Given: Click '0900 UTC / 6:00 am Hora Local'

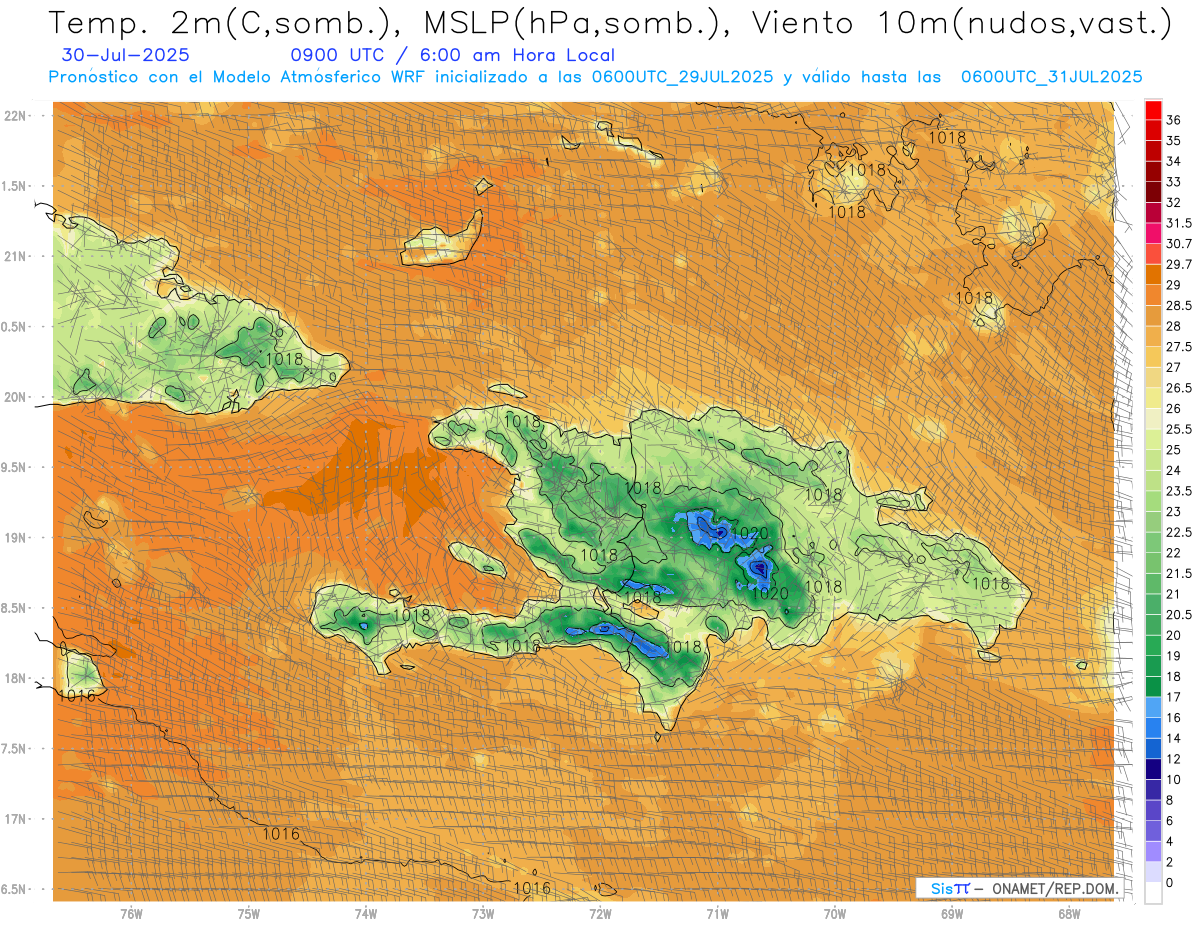Looking at the screenshot, I should coord(452,55).
